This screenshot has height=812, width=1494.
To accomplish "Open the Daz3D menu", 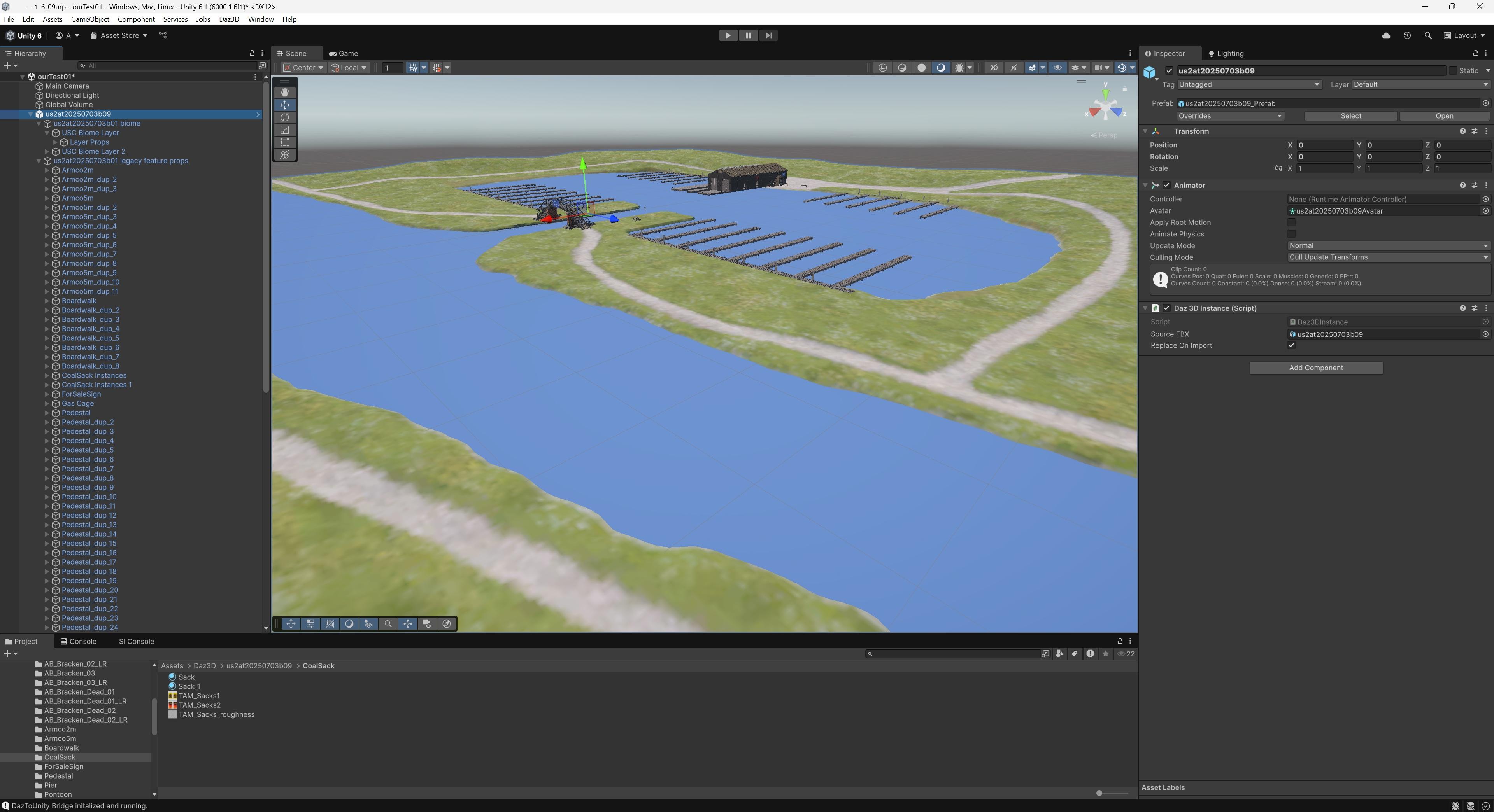I will (228, 19).
